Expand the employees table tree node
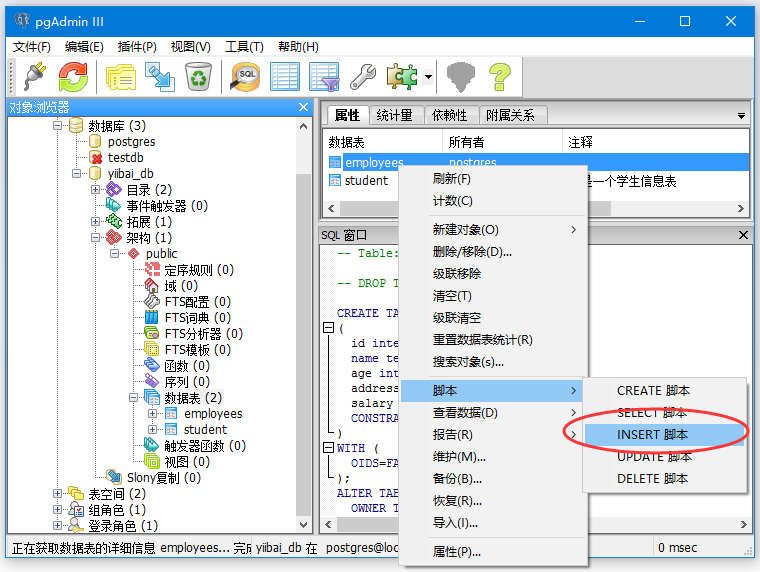The width and height of the screenshot is (760, 572). [153, 414]
